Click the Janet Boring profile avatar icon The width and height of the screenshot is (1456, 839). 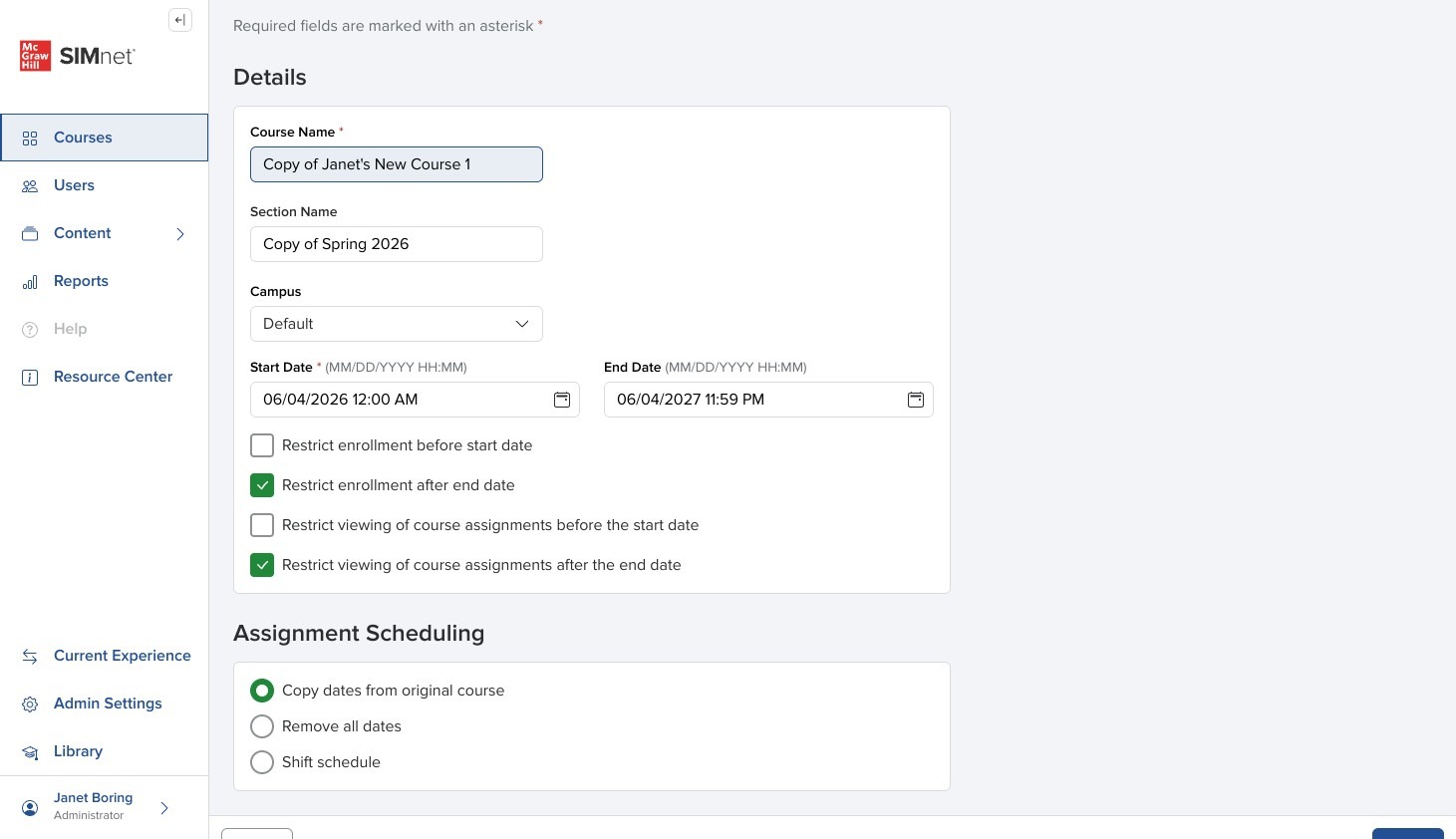[x=30, y=807]
